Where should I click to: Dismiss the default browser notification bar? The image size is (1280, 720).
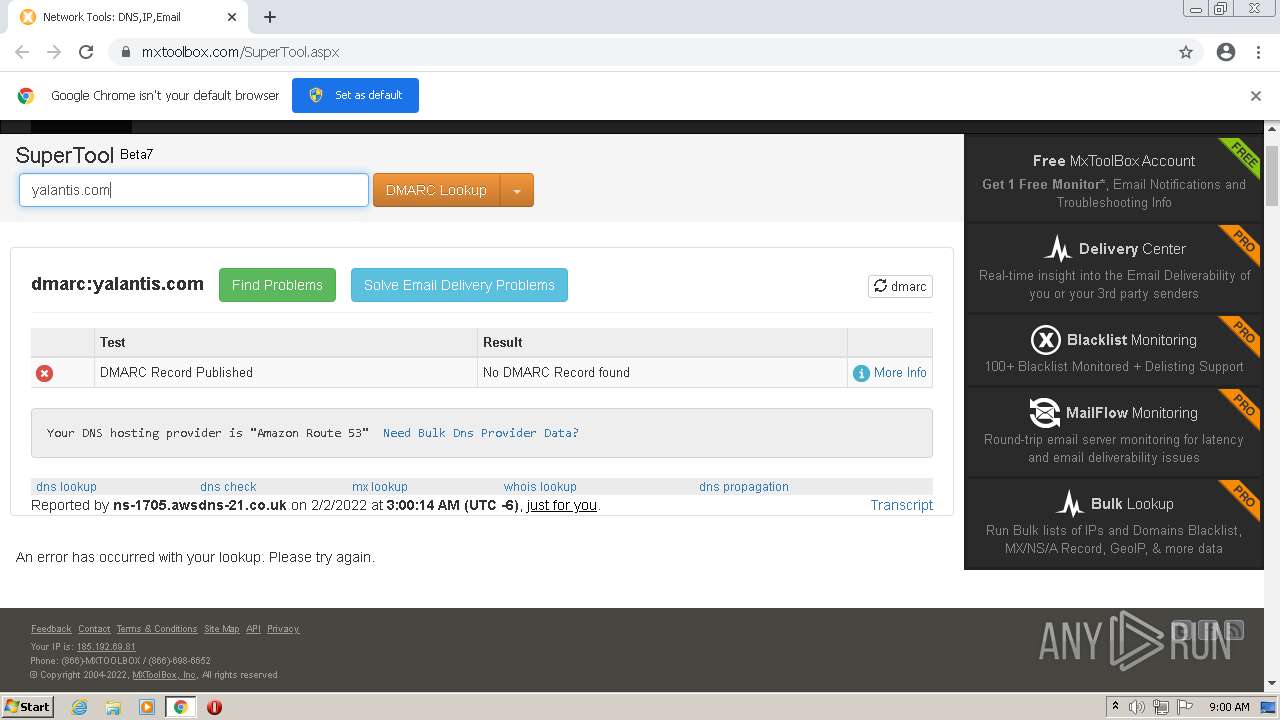click(x=1256, y=96)
